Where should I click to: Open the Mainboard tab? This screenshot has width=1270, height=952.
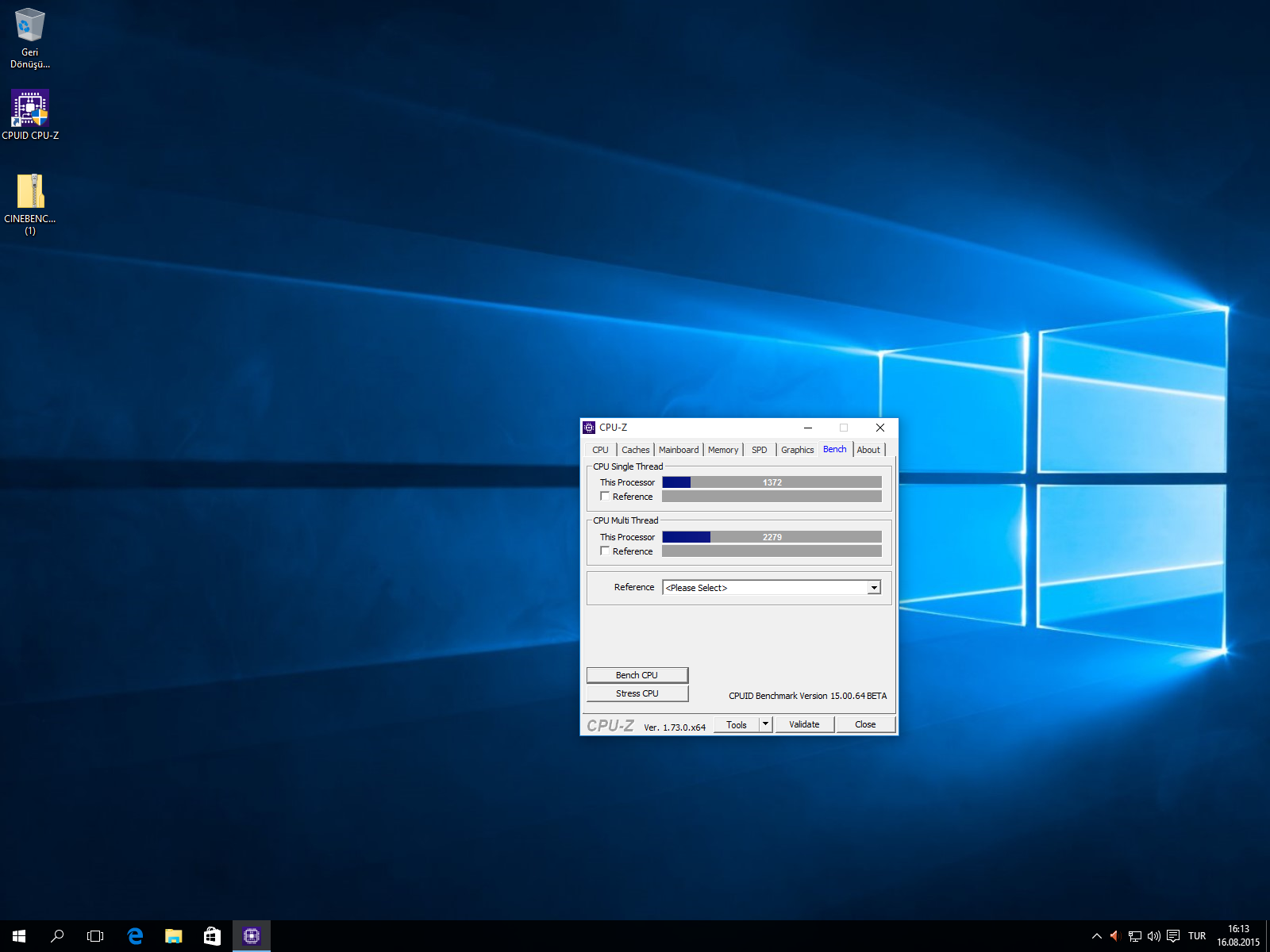679,450
